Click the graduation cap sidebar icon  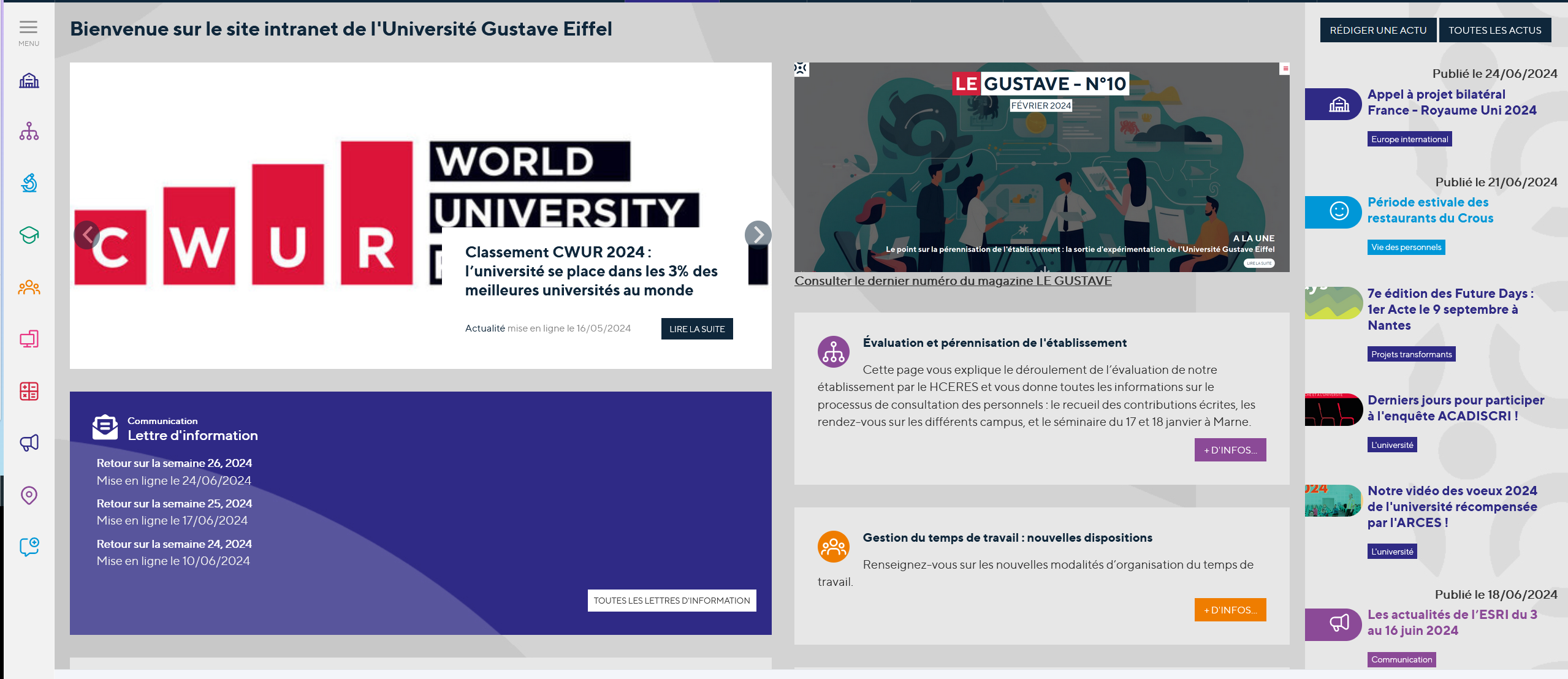click(x=29, y=235)
